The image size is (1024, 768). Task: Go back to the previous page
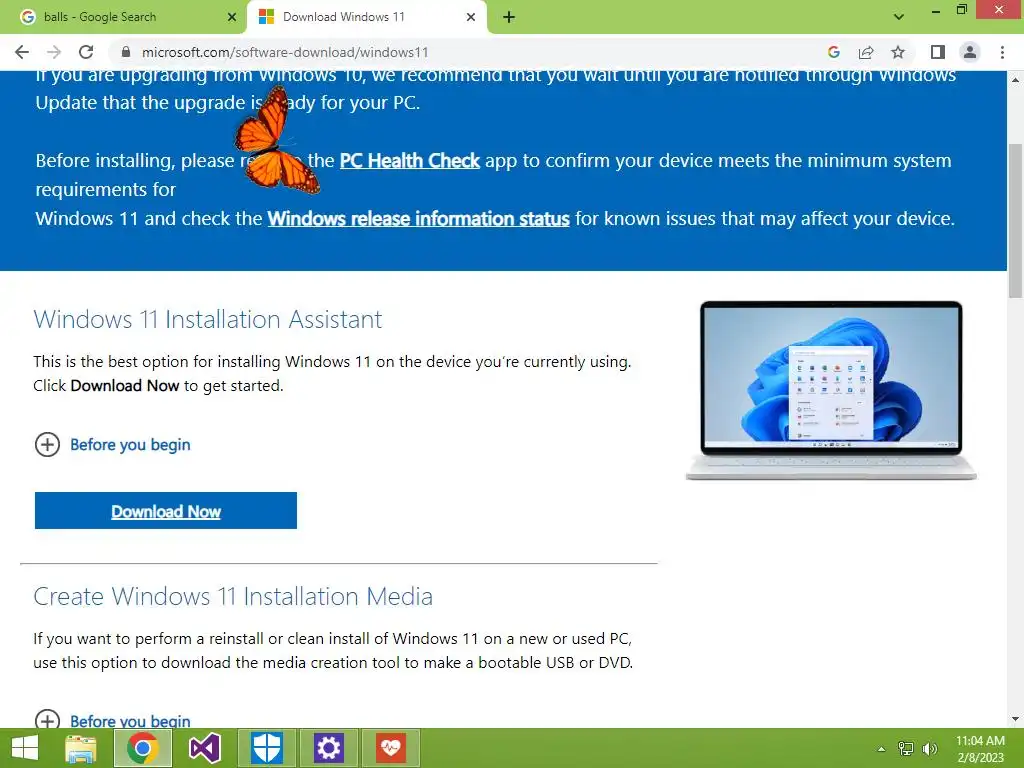click(22, 52)
